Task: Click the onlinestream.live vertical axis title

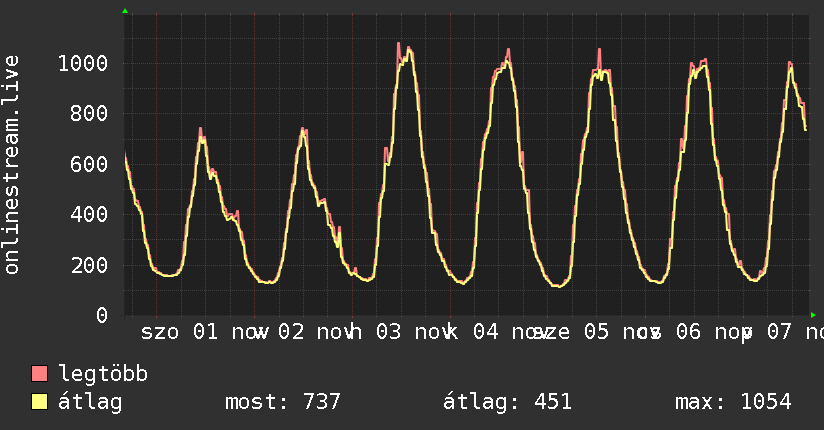Action: click(11, 165)
